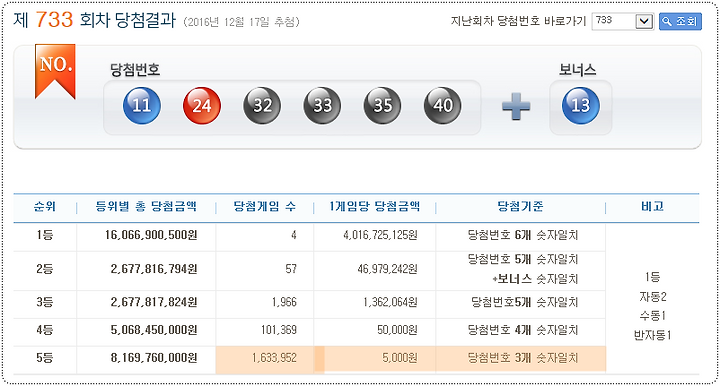The image size is (720, 386).
Task: Click the 제 733 회차 당첨결과 title
Action: click(95, 20)
